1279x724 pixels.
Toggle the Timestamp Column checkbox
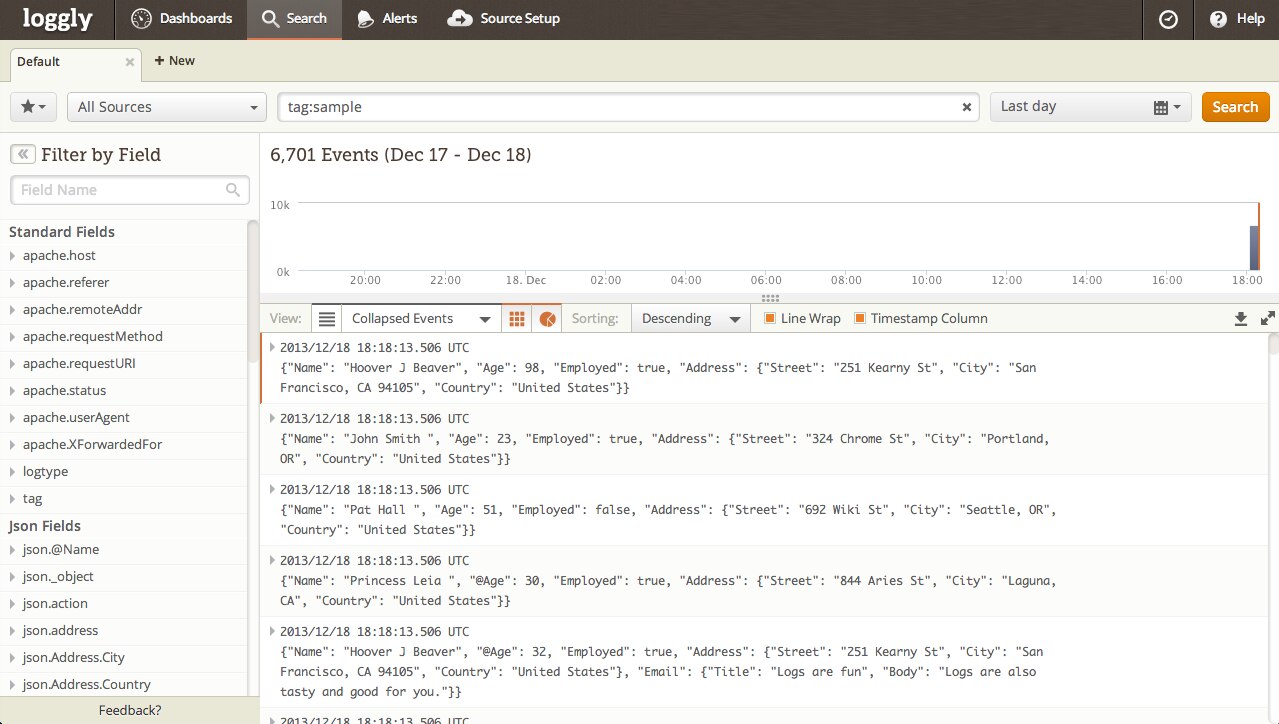860,319
